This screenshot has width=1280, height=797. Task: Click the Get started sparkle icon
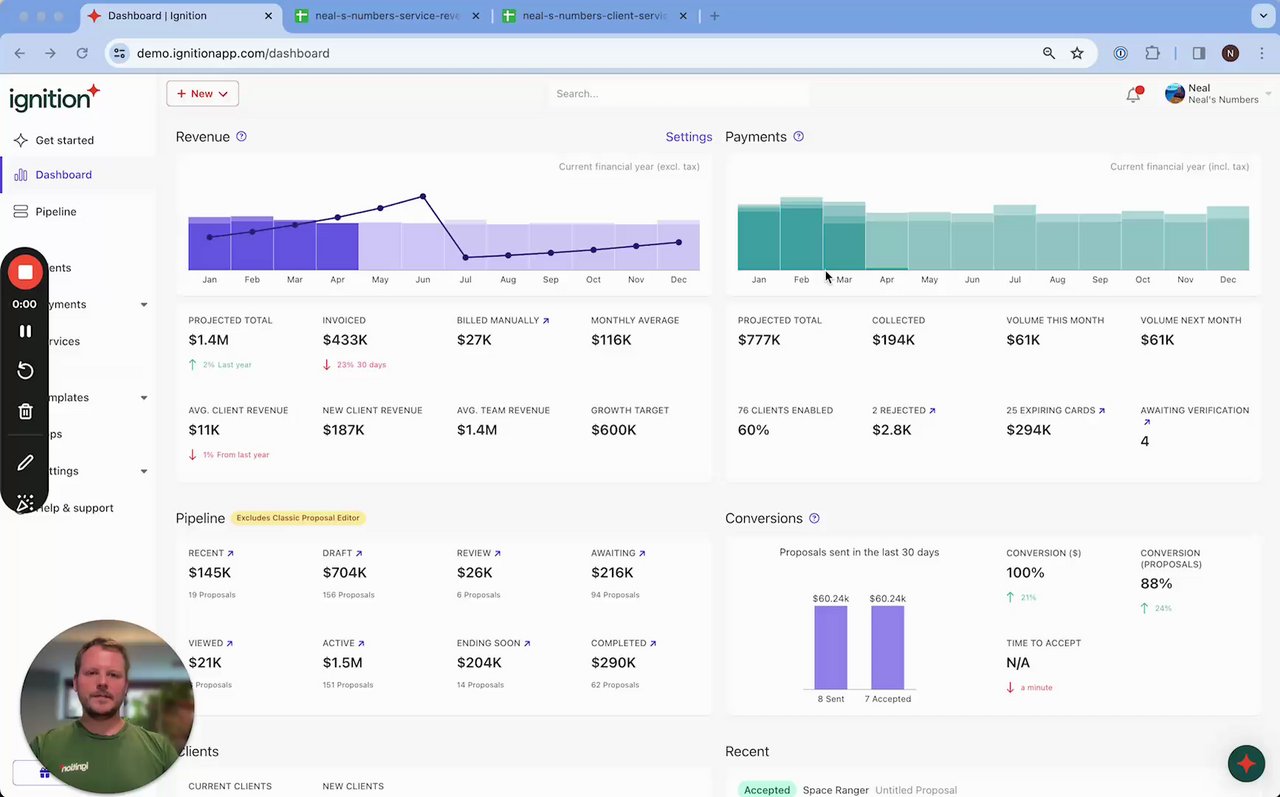coord(20,140)
